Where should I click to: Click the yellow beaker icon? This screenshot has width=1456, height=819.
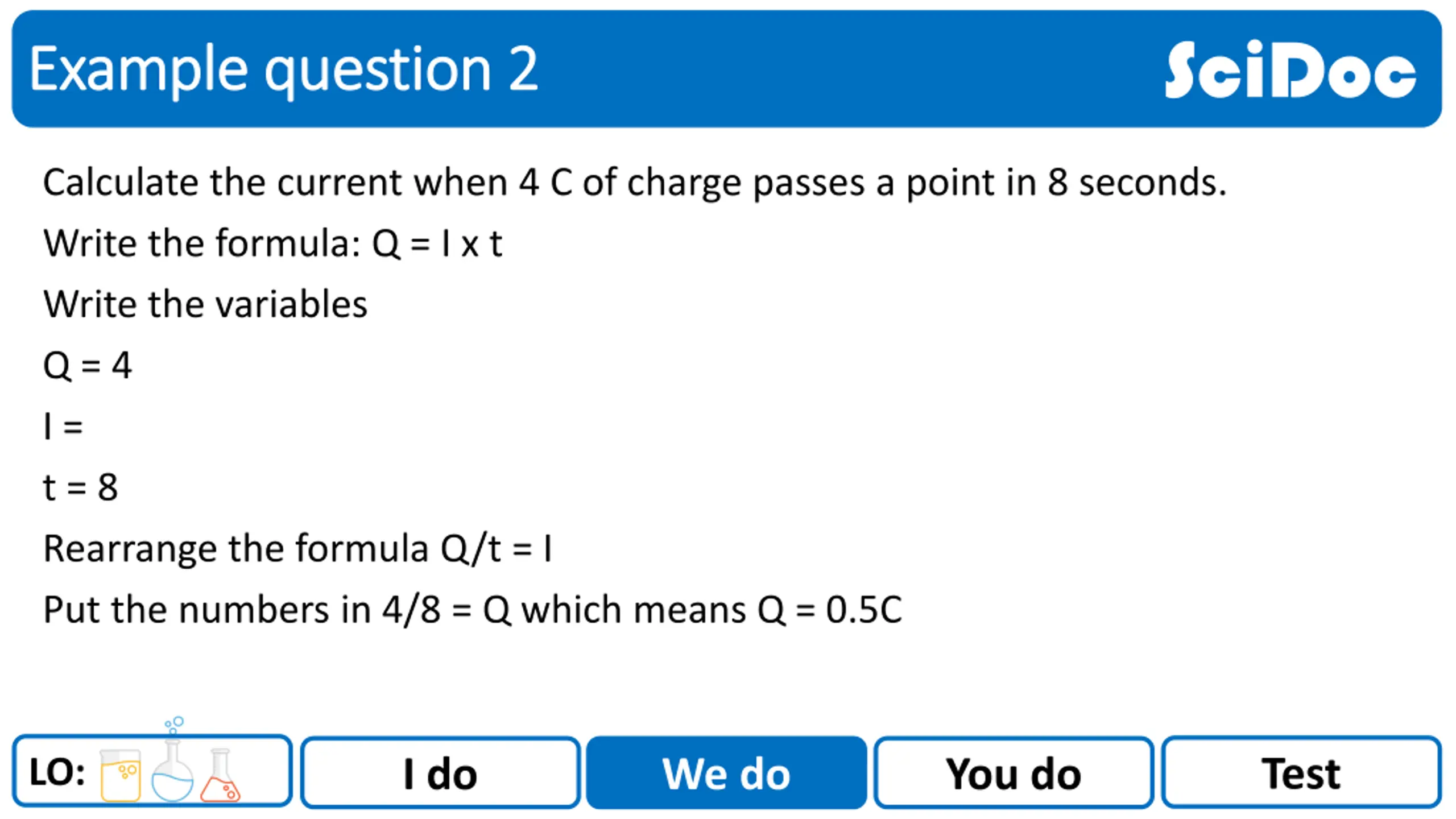click(120, 775)
